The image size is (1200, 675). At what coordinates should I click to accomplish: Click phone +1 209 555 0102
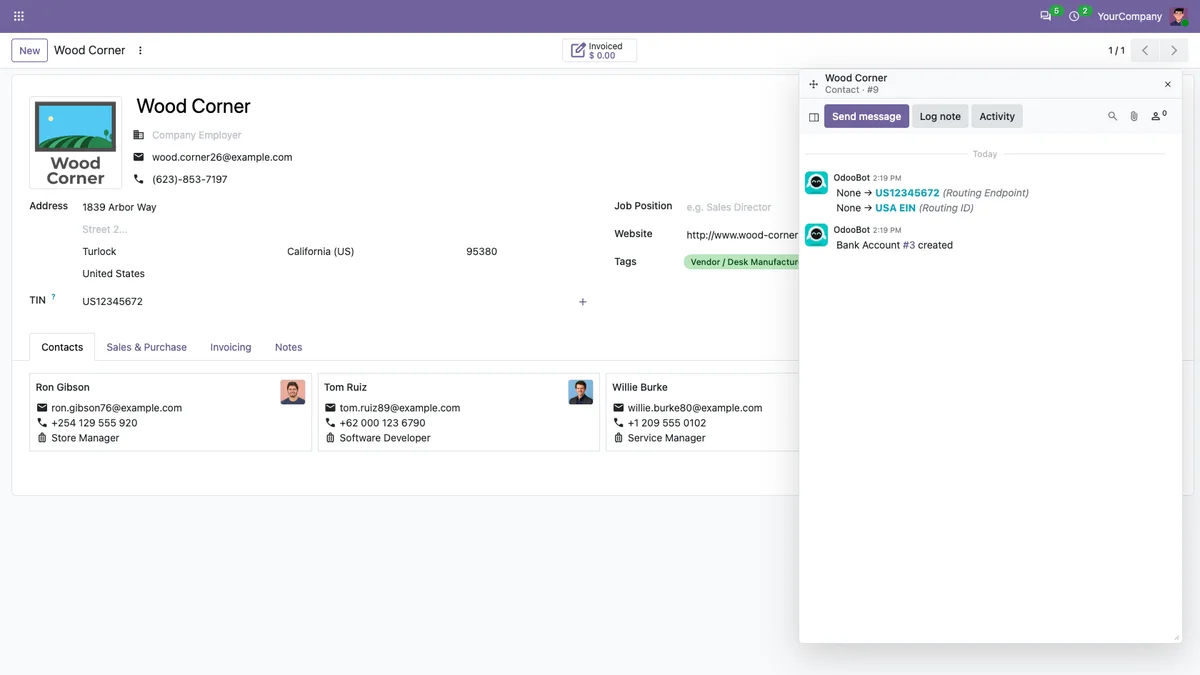[667, 423]
